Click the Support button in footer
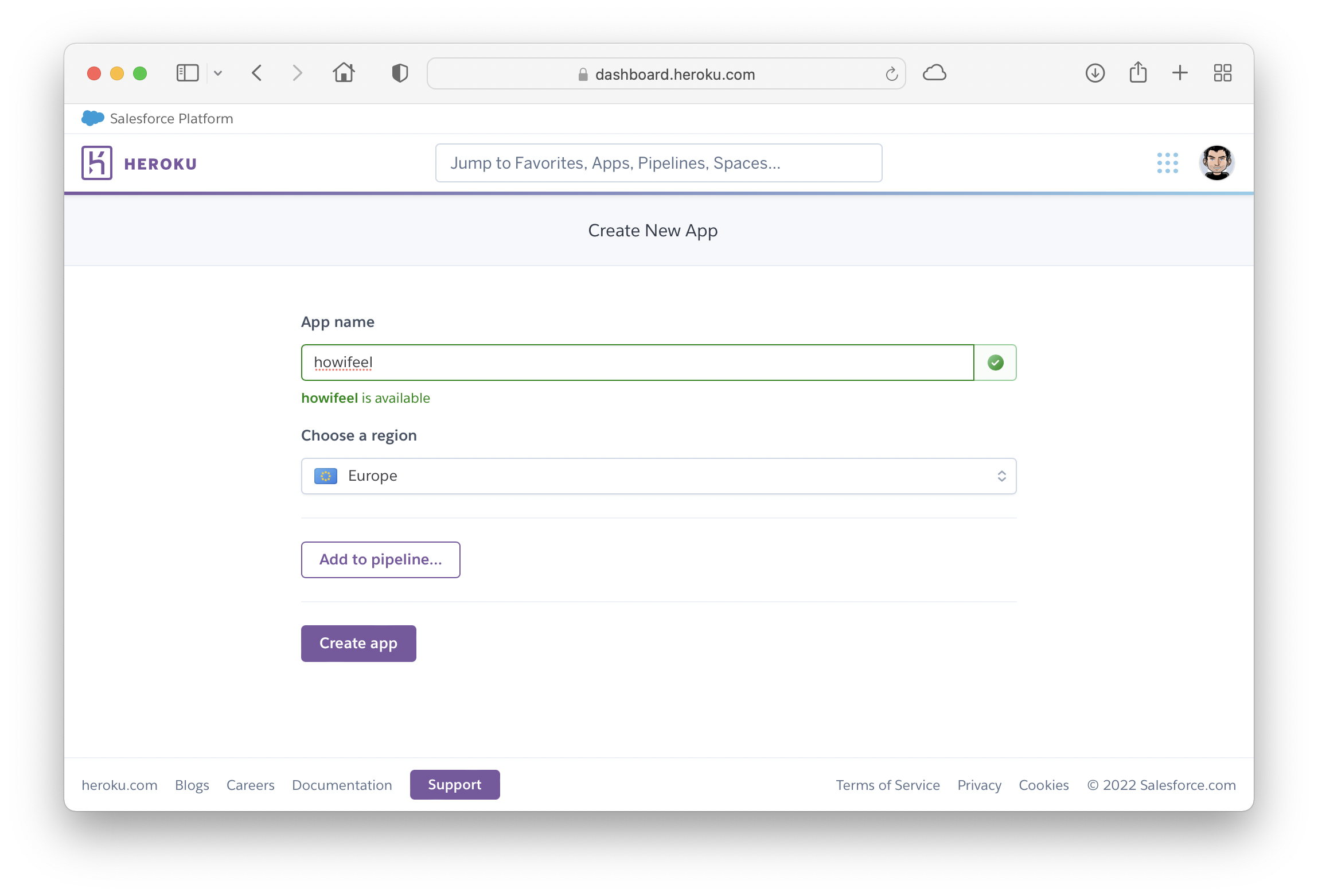The image size is (1318, 896). coord(454,784)
